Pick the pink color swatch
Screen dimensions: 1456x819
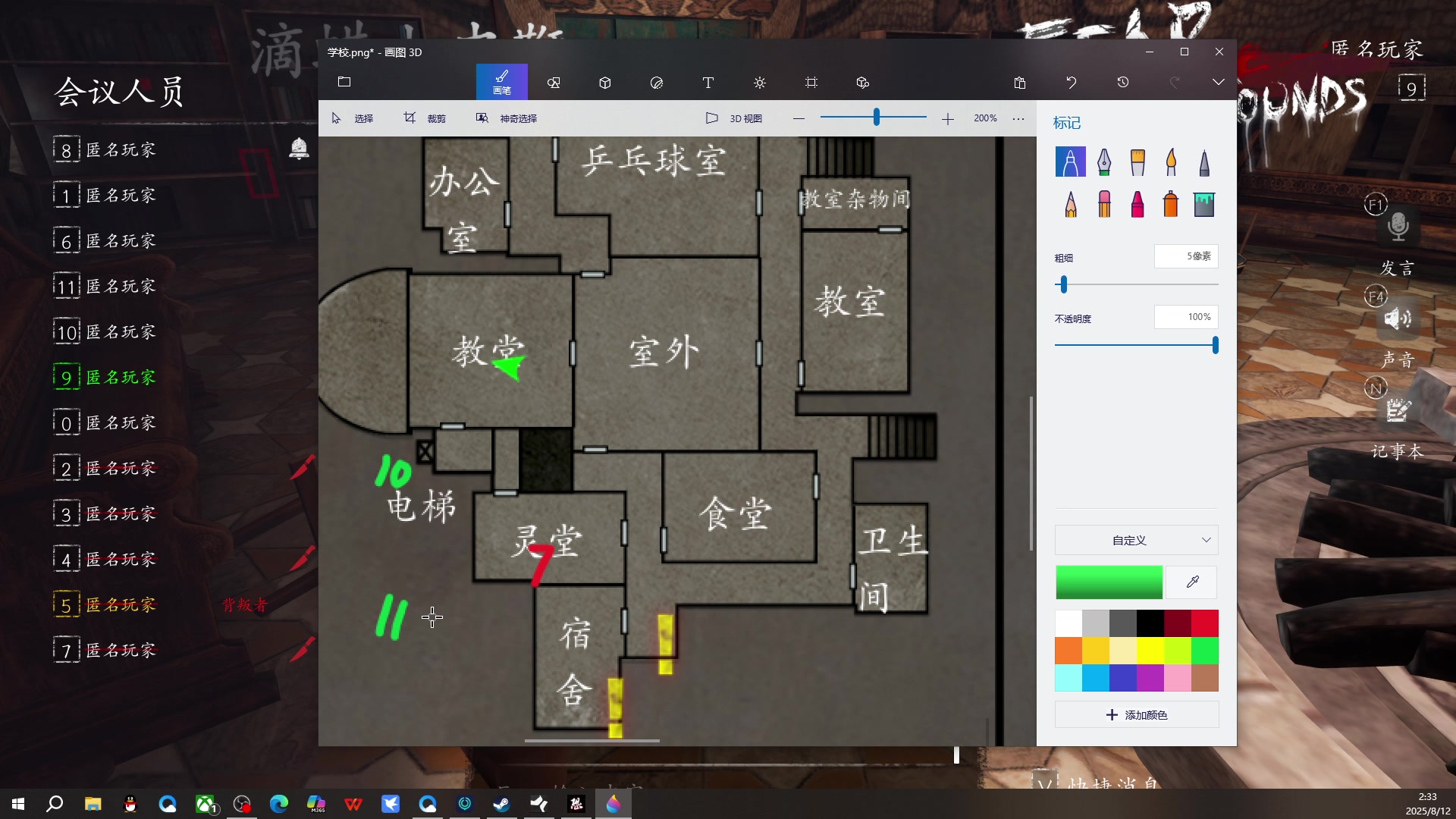[x=1178, y=678]
